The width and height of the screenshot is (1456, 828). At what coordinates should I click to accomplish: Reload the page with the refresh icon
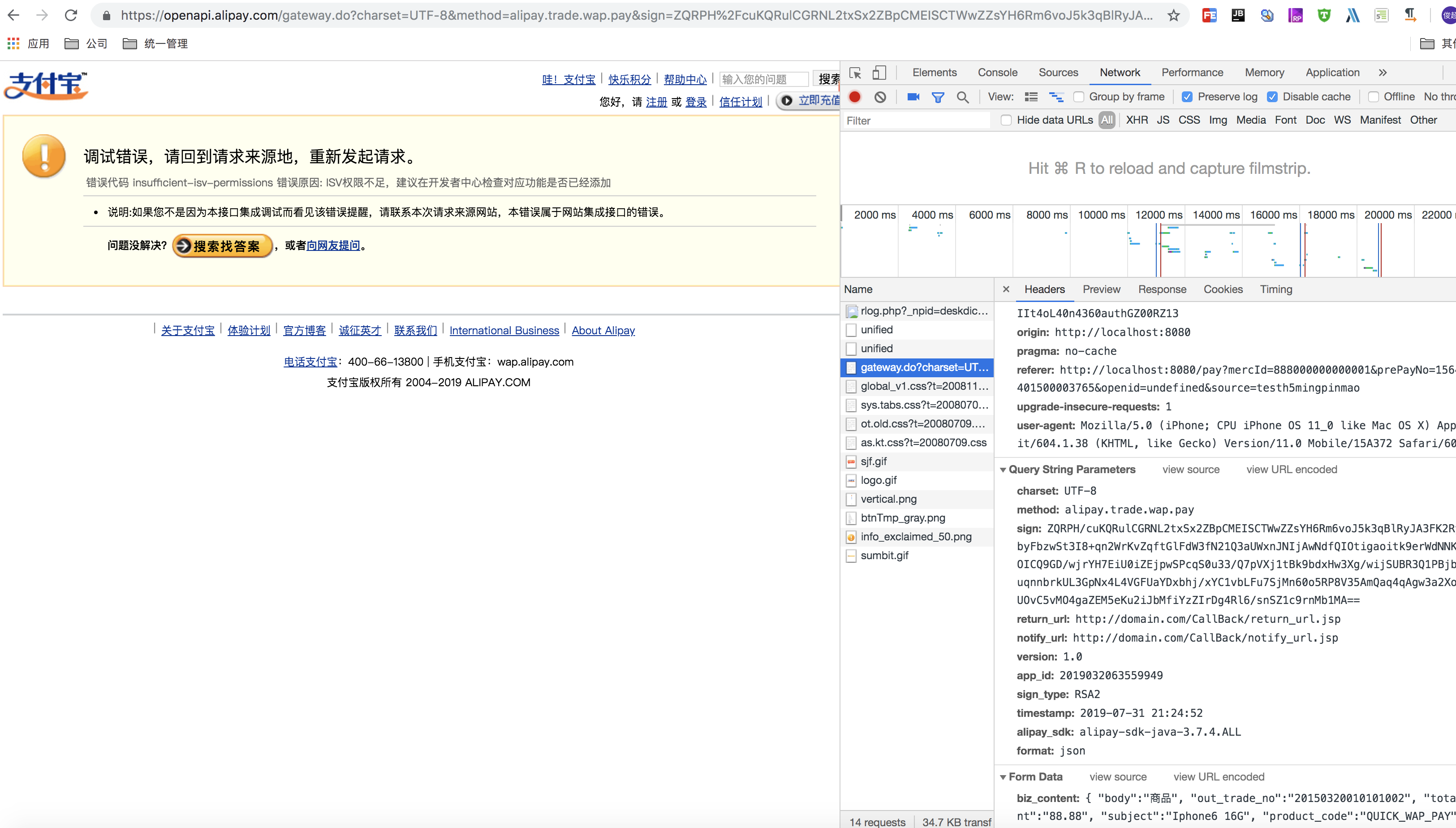coord(70,15)
